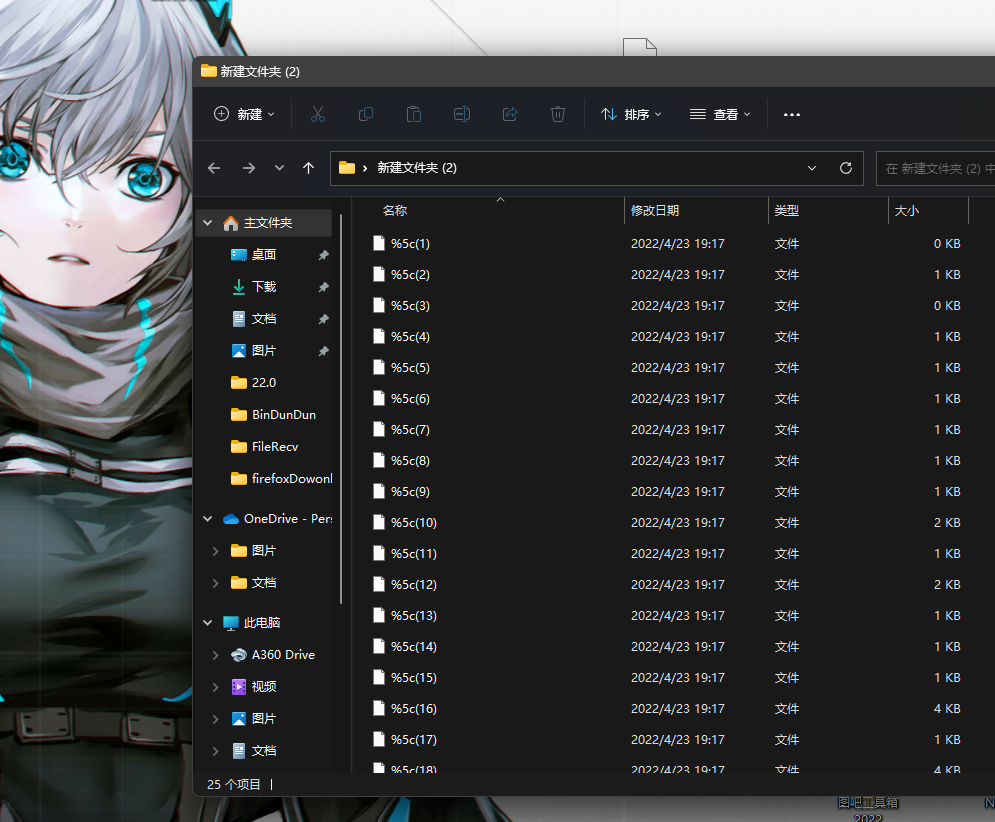Click the Copy icon in the toolbar
Viewport: 995px width, 822px height.
[x=365, y=114]
